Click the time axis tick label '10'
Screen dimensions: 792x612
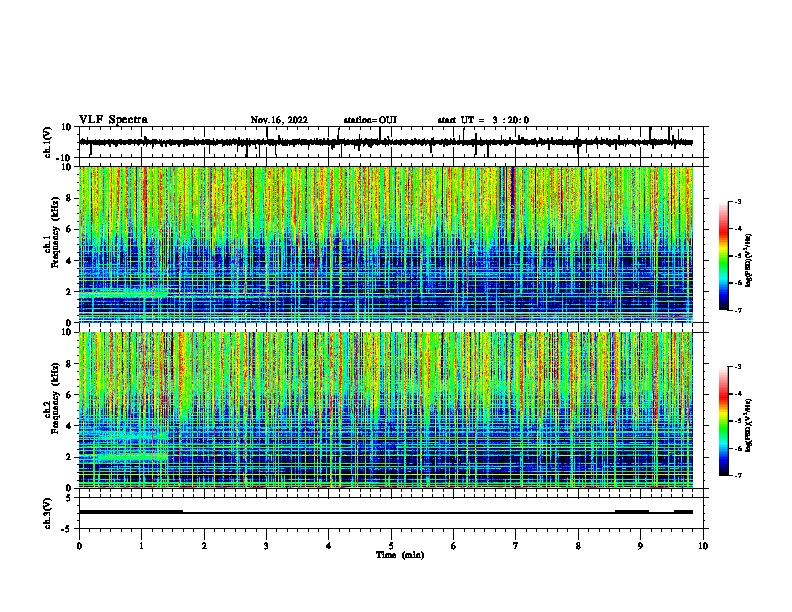[703, 546]
